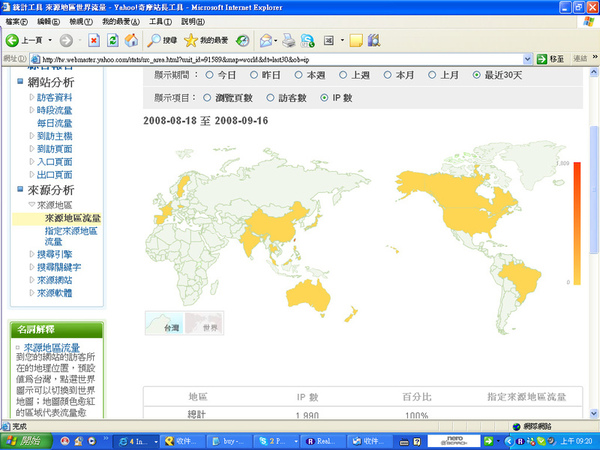Open the 指定來源地區流量 link

(70, 236)
